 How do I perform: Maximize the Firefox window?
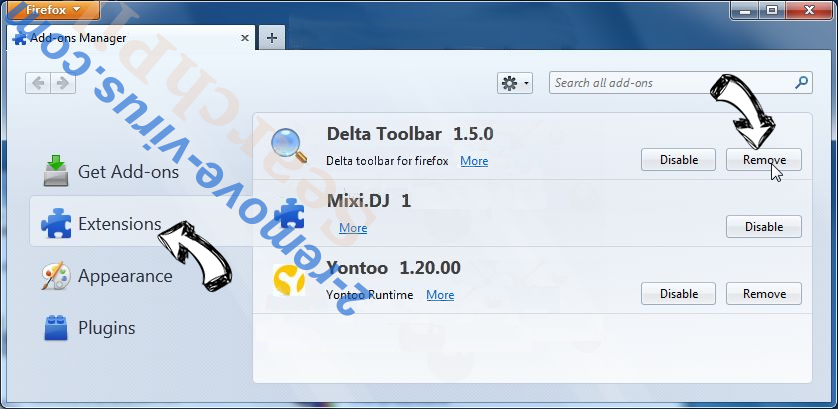click(772, 9)
